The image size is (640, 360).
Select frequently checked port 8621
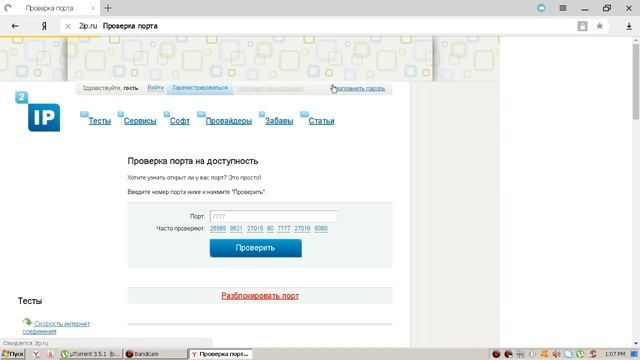236,229
